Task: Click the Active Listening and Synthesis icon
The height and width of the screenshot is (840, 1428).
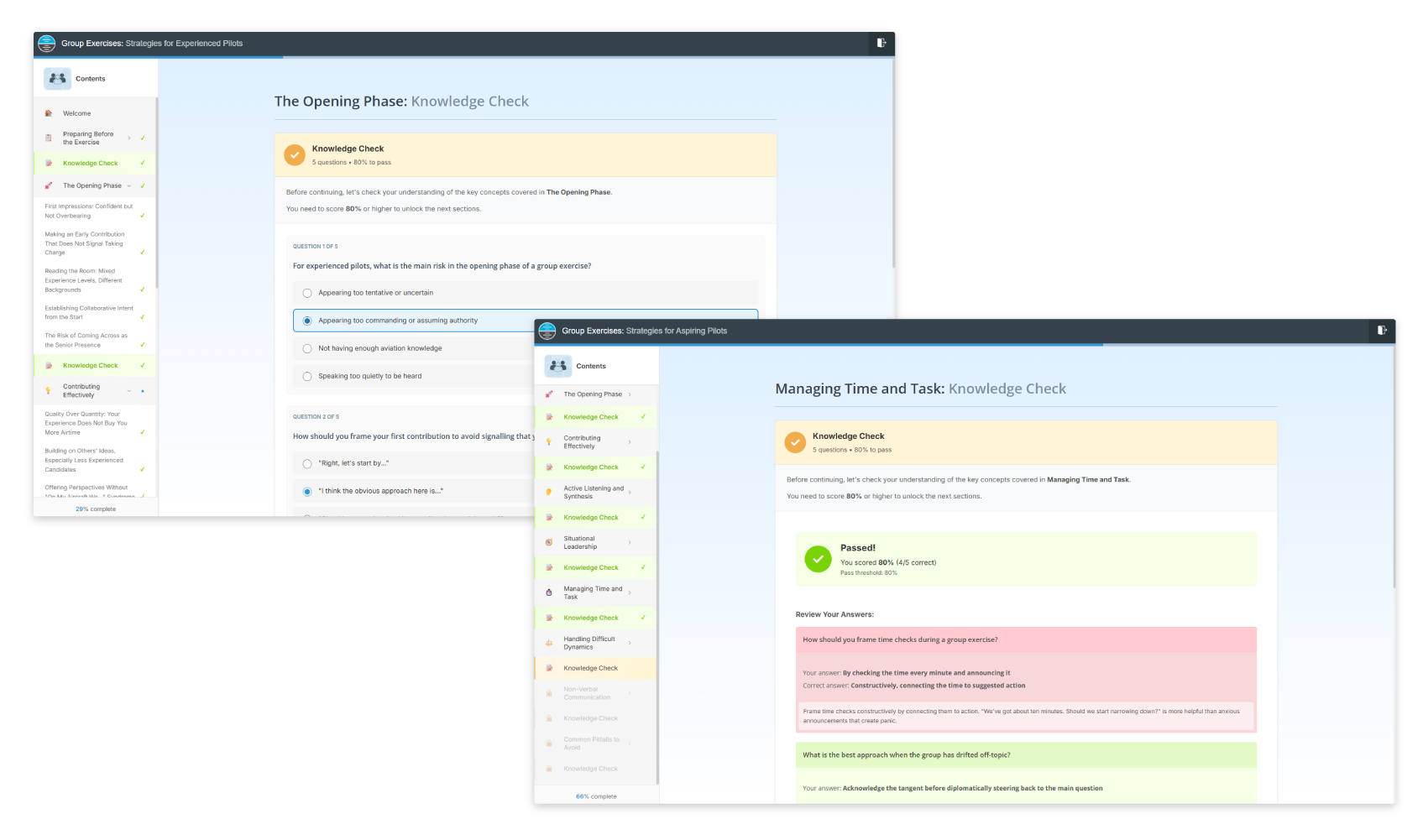Action: coord(549,493)
